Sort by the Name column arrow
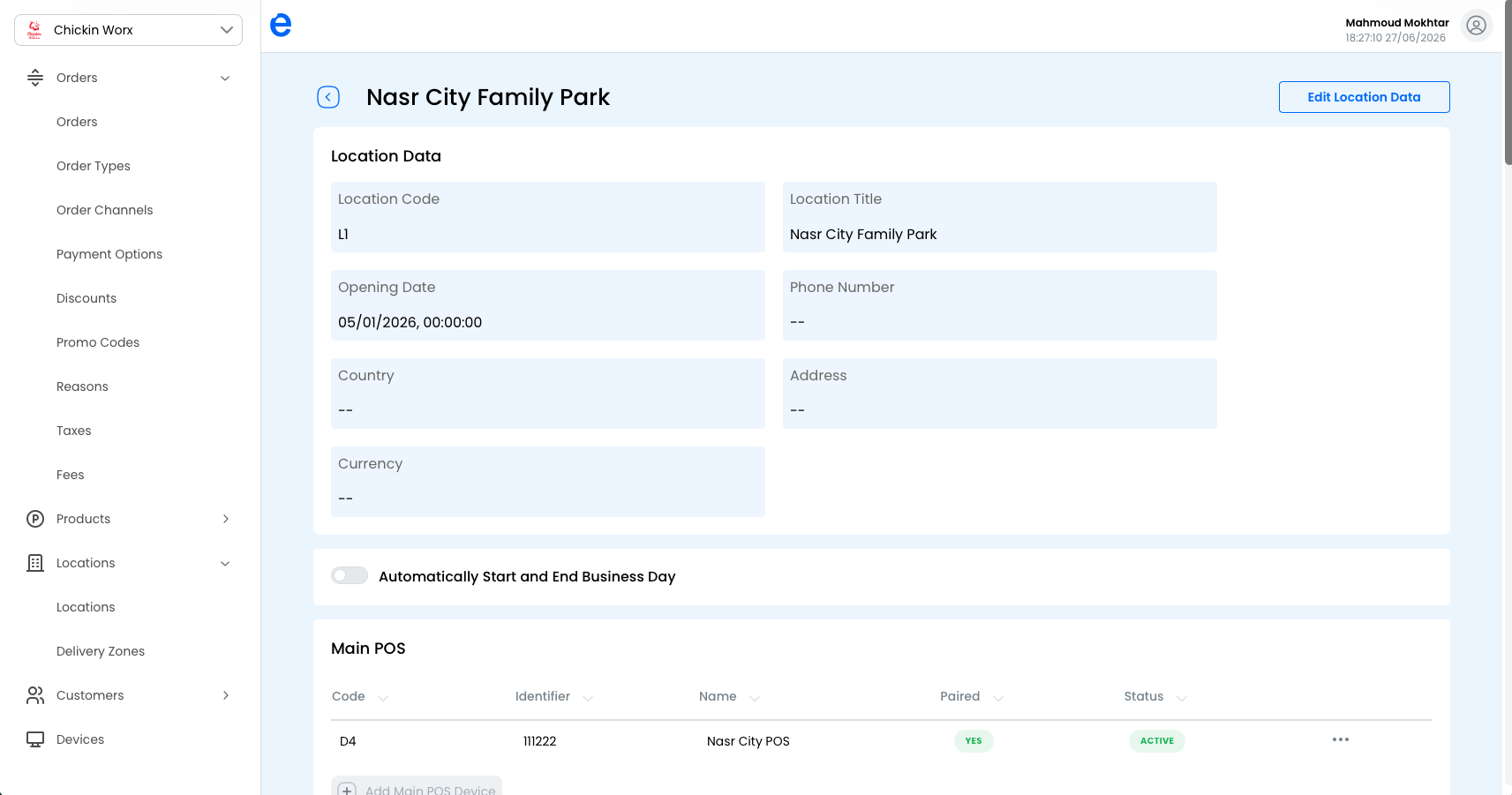Image resolution: width=1512 pixels, height=795 pixels. [x=755, y=698]
